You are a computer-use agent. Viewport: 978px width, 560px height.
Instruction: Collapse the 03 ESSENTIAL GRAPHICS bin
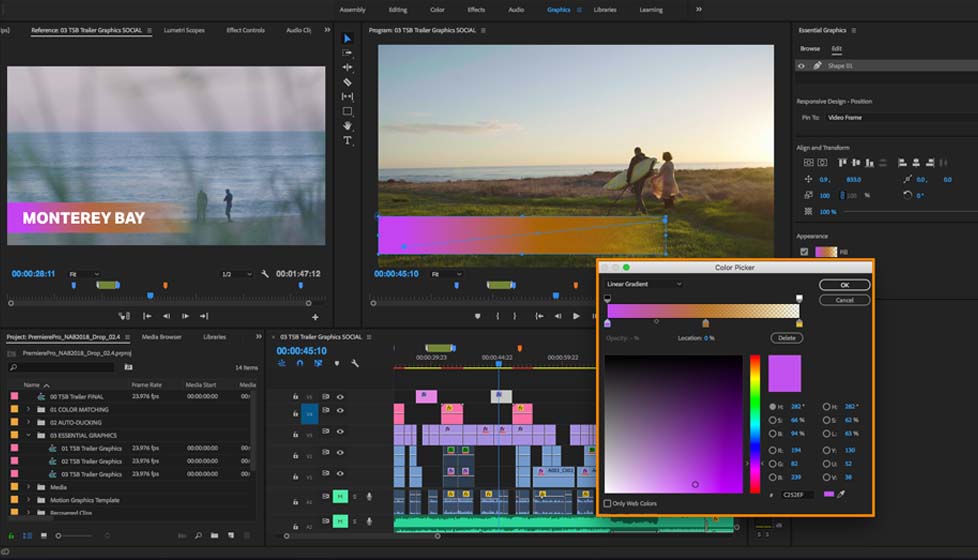28,435
